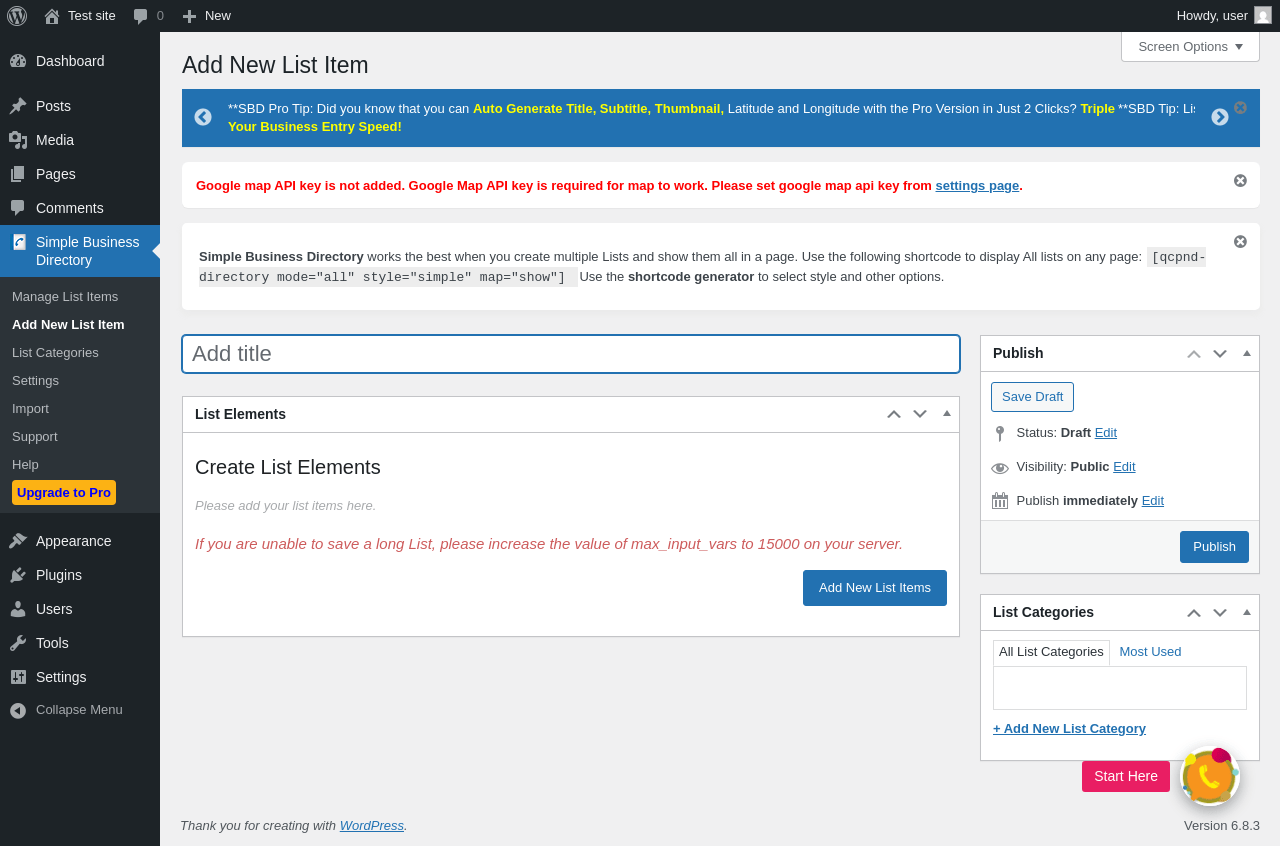Open Add New List Item submenu

tap(68, 324)
